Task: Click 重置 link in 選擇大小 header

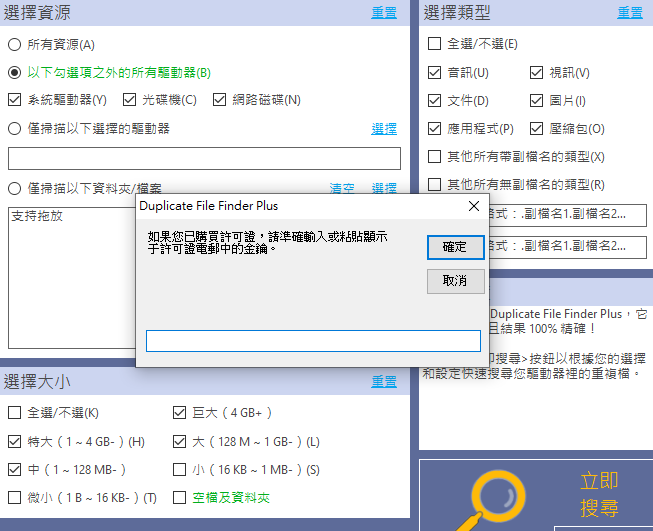Action: point(384,381)
